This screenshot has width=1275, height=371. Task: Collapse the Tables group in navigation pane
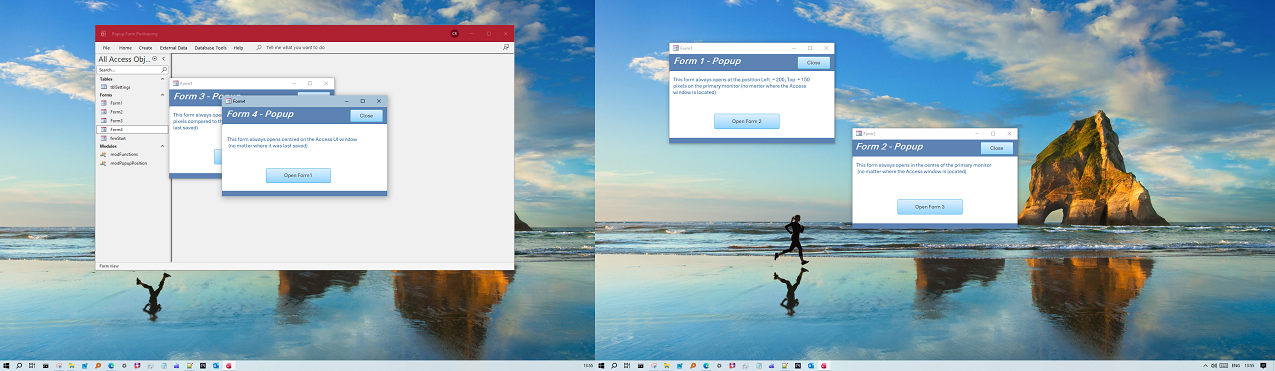pyautogui.click(x=163, y=79)
